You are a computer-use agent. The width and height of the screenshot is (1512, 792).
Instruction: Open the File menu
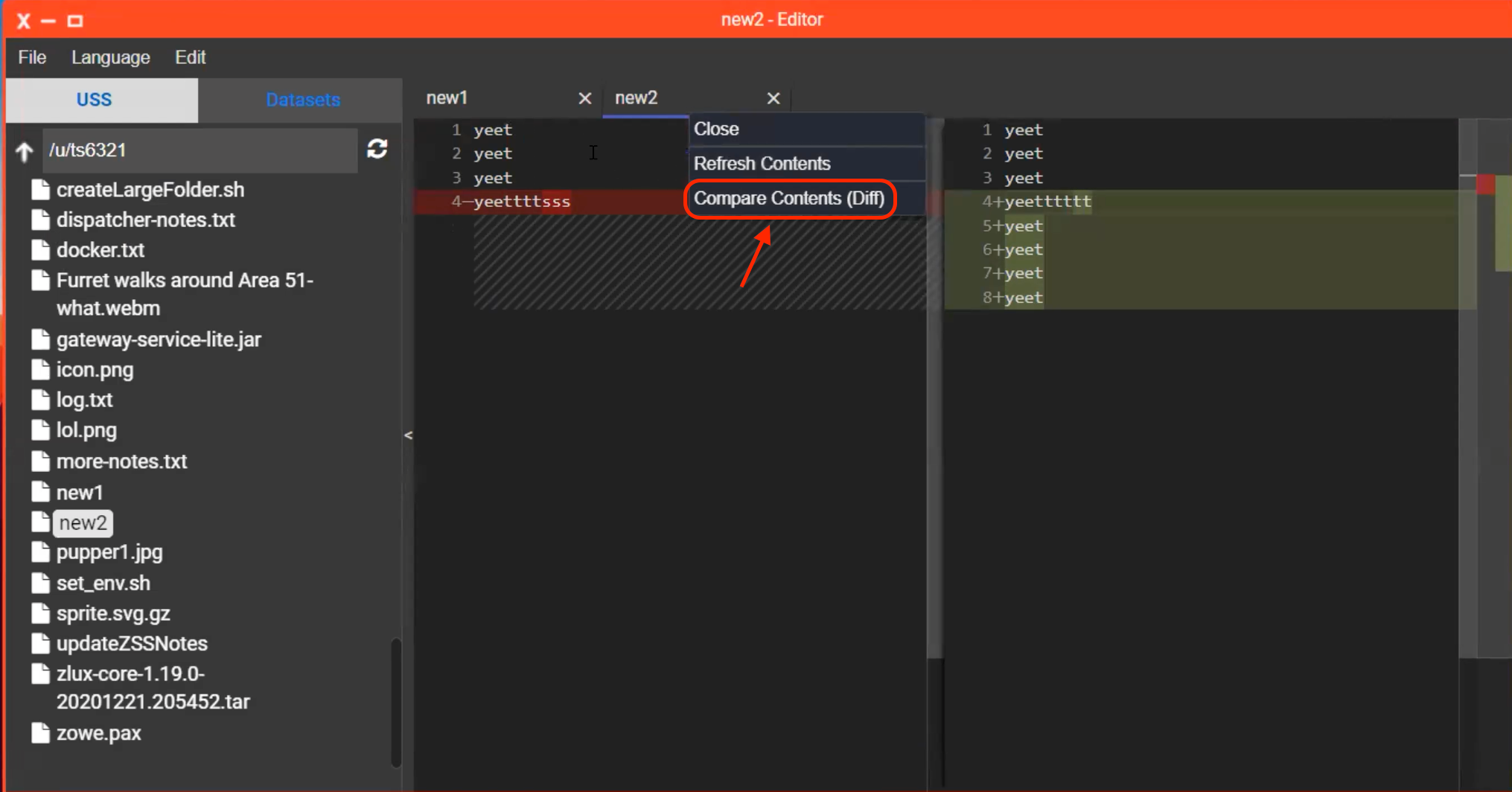point(31,57)
